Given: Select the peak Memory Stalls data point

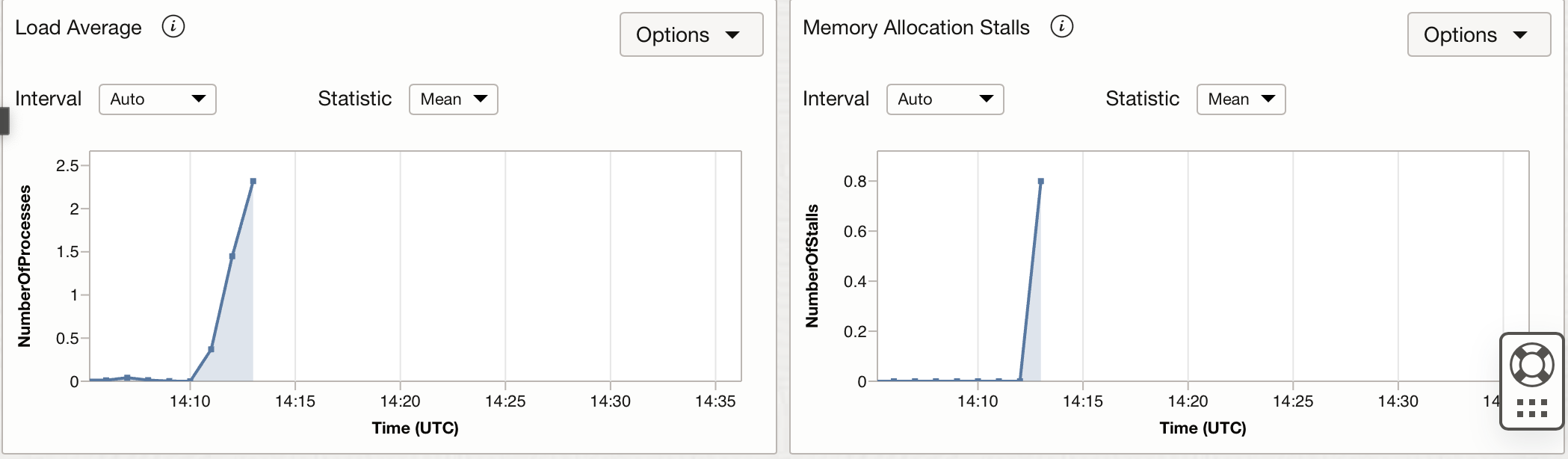Looking at the screenshot, I should pyautogui.click(x=1041, y=181).
